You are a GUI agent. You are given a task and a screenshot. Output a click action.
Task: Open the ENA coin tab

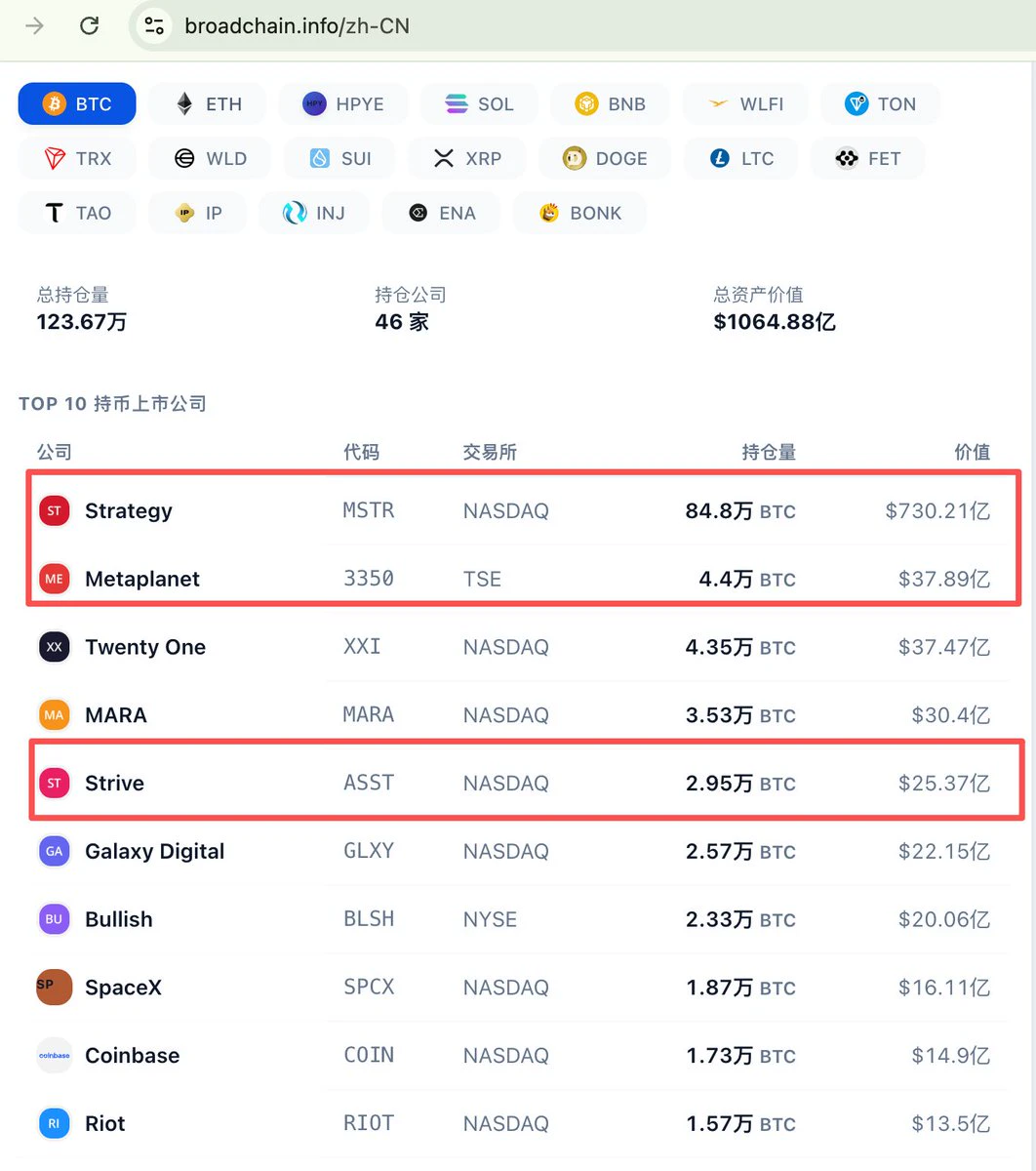tap(441, 213)
